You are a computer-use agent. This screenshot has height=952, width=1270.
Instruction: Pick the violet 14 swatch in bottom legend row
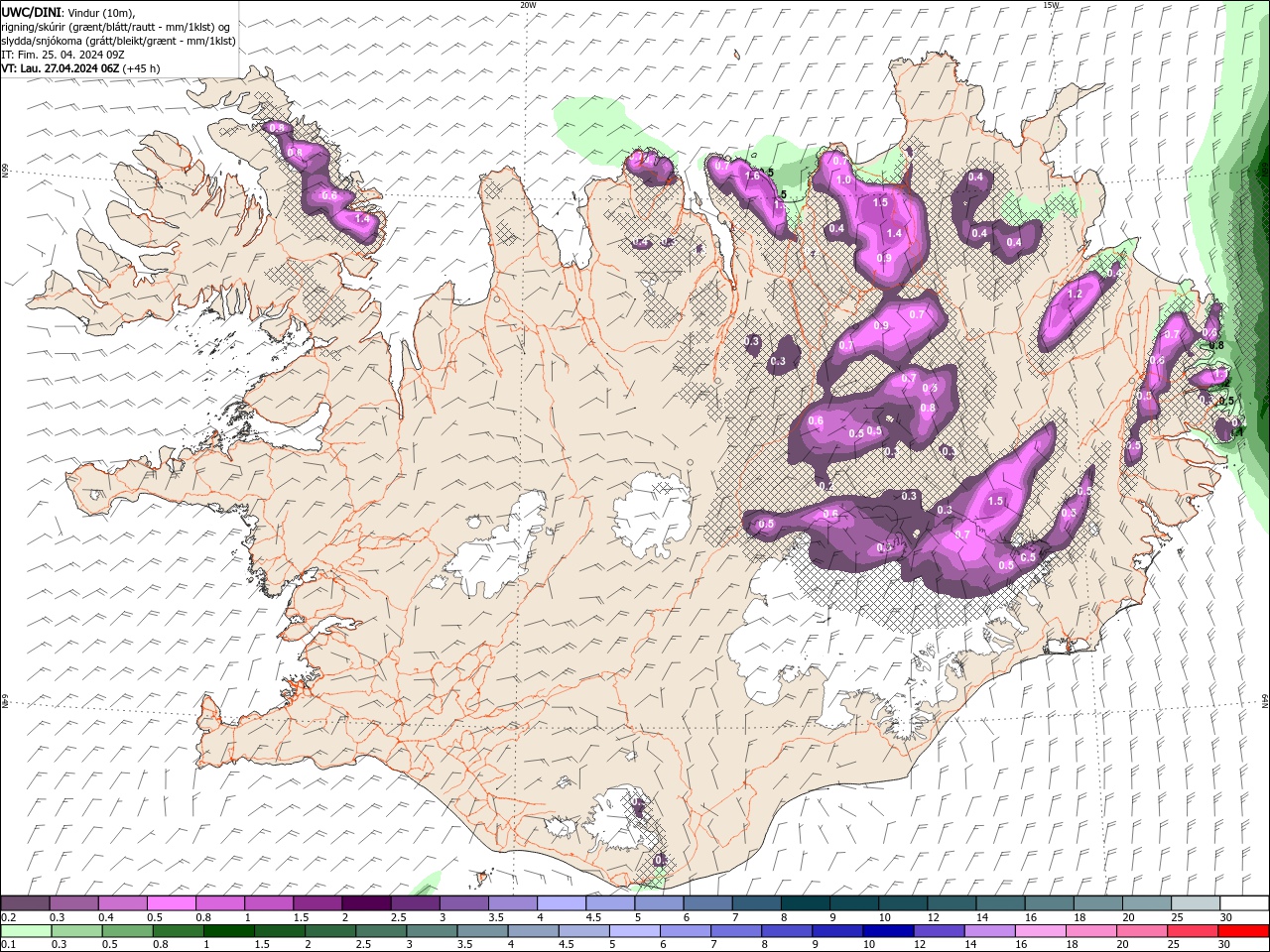(x=989, y=931)
